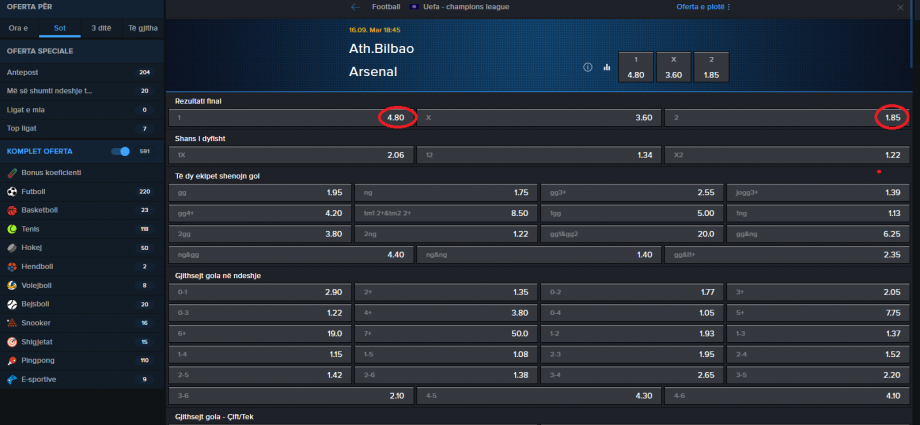
Task: Bet Rezultati final X at 3.60
Action: pyautogui.click(x=539, y=117)
